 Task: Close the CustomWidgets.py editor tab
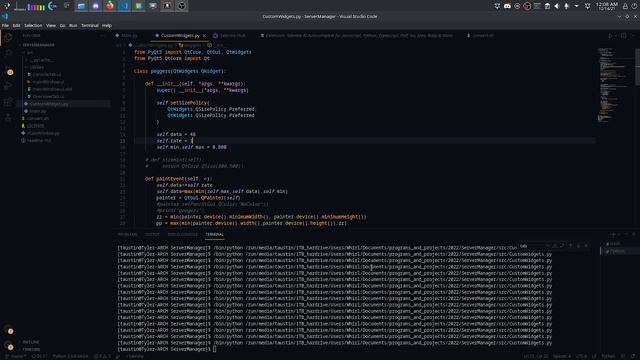pyautogui.click(x=204, y=36)
